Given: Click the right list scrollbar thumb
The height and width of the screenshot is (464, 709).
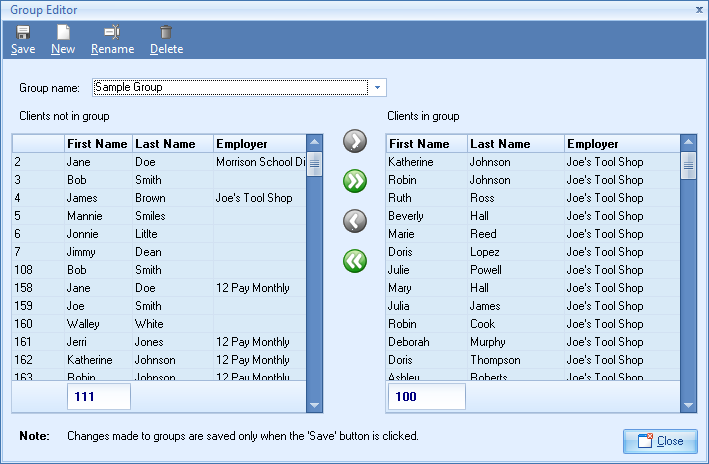Looking at the screenshot, I should pyautogui.click(x=688, y=166).
